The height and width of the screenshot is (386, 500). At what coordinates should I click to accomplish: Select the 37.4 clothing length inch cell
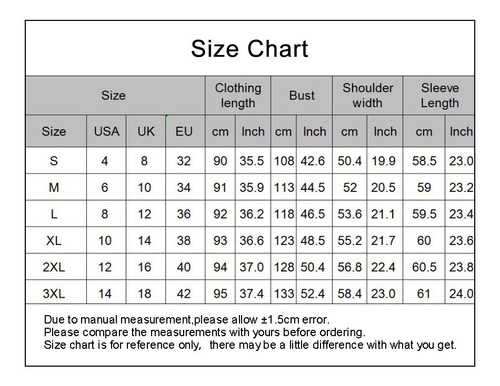tap(251, 294)
